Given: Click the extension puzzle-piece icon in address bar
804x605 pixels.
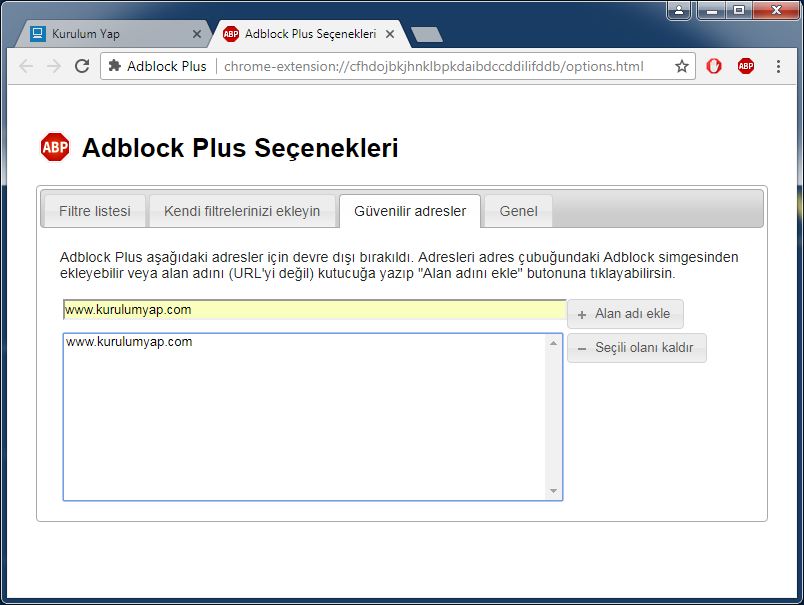Looking at the screenshot, I should click(x=115, y=66).
